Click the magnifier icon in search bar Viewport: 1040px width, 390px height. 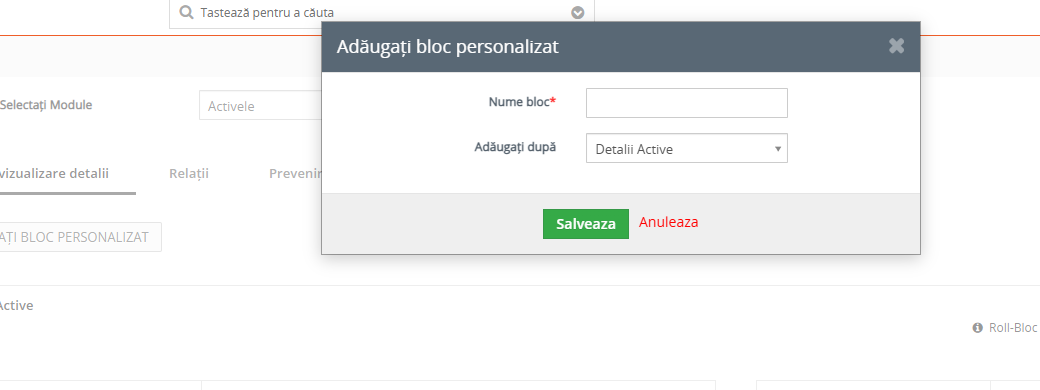tap(187, 12)
